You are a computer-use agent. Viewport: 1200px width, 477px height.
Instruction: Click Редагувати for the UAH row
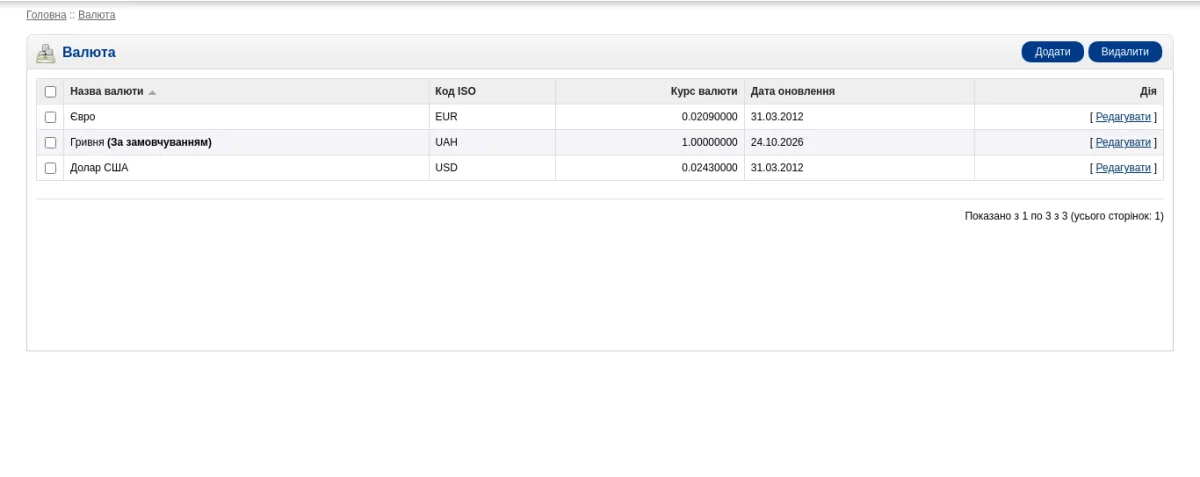coord(1123,143)
